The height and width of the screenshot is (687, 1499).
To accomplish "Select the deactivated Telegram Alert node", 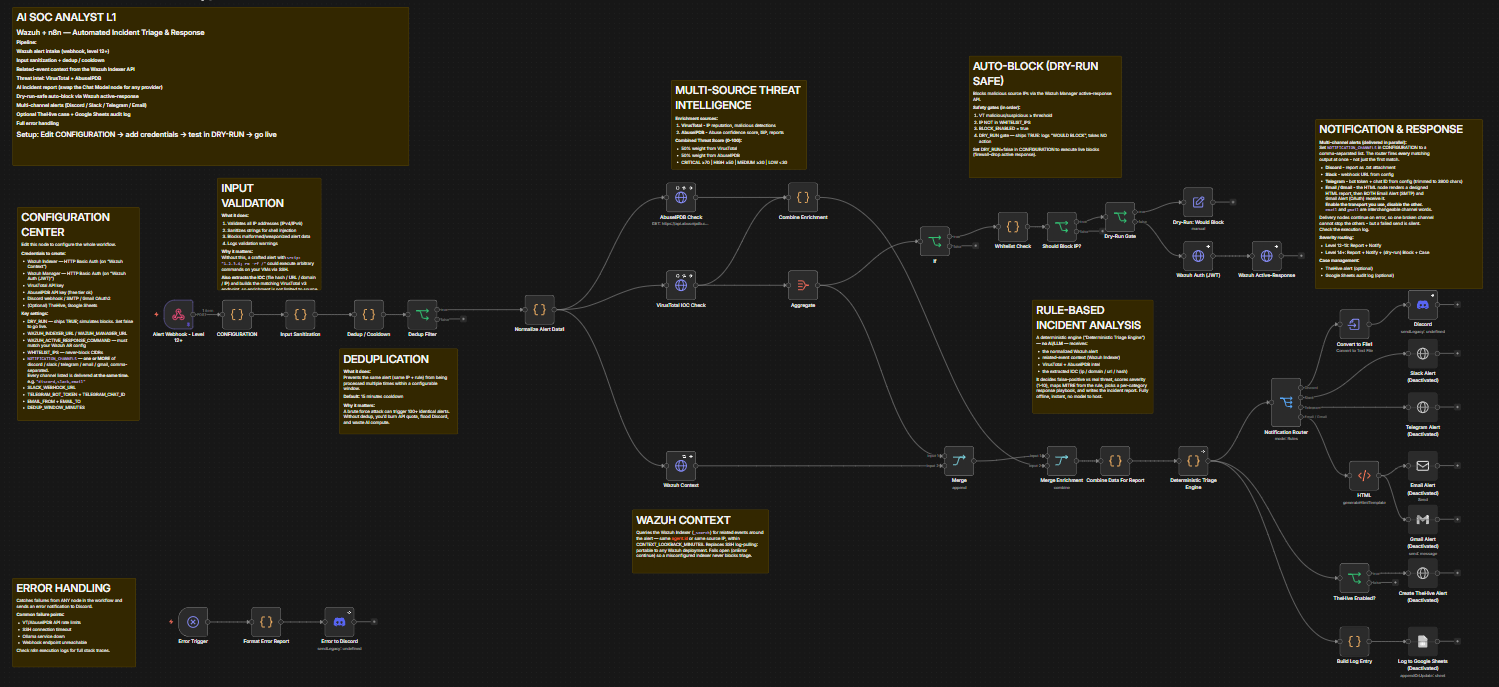I will 1422,407.
